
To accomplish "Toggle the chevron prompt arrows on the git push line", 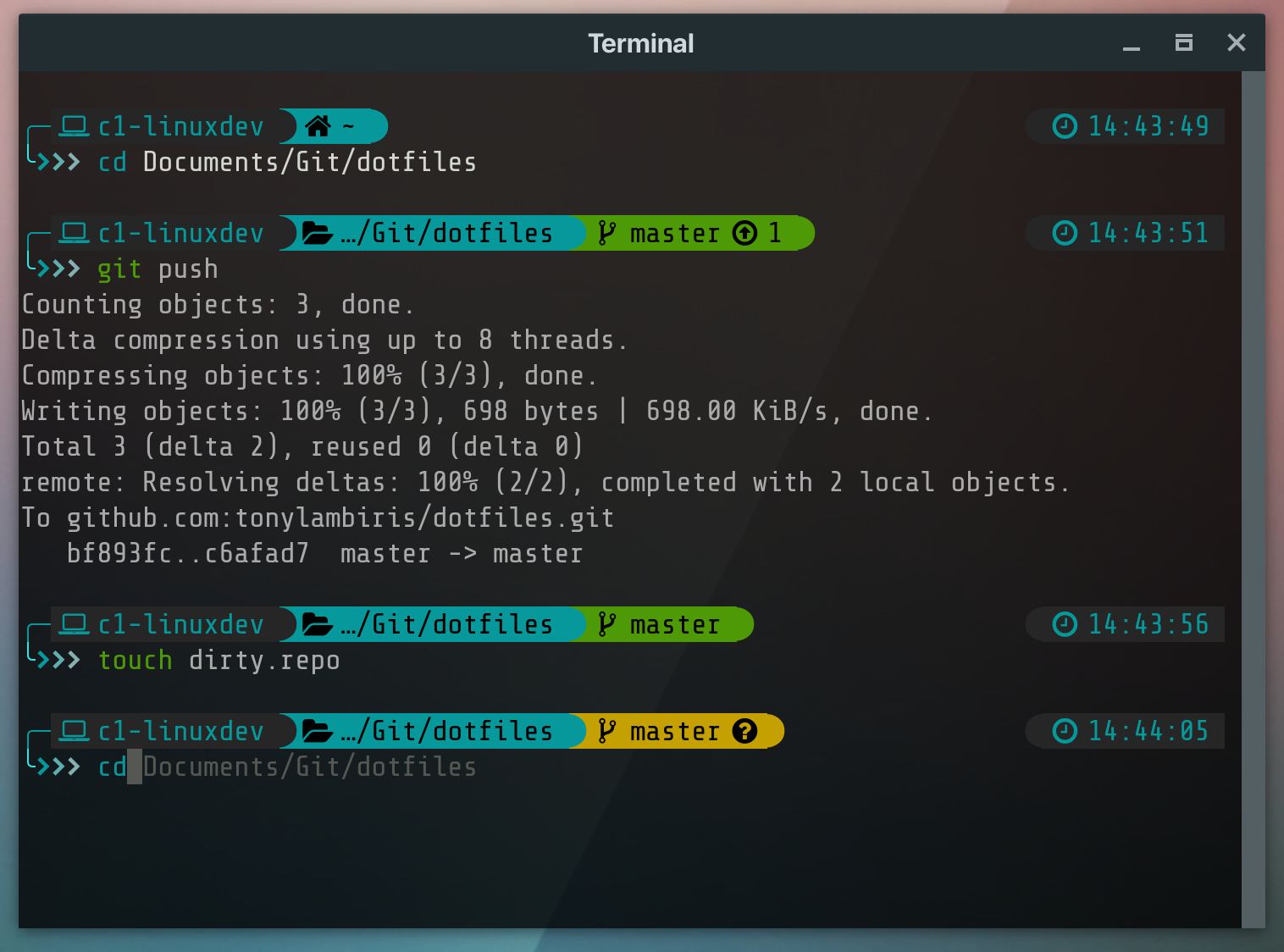I will pos(58,268).
